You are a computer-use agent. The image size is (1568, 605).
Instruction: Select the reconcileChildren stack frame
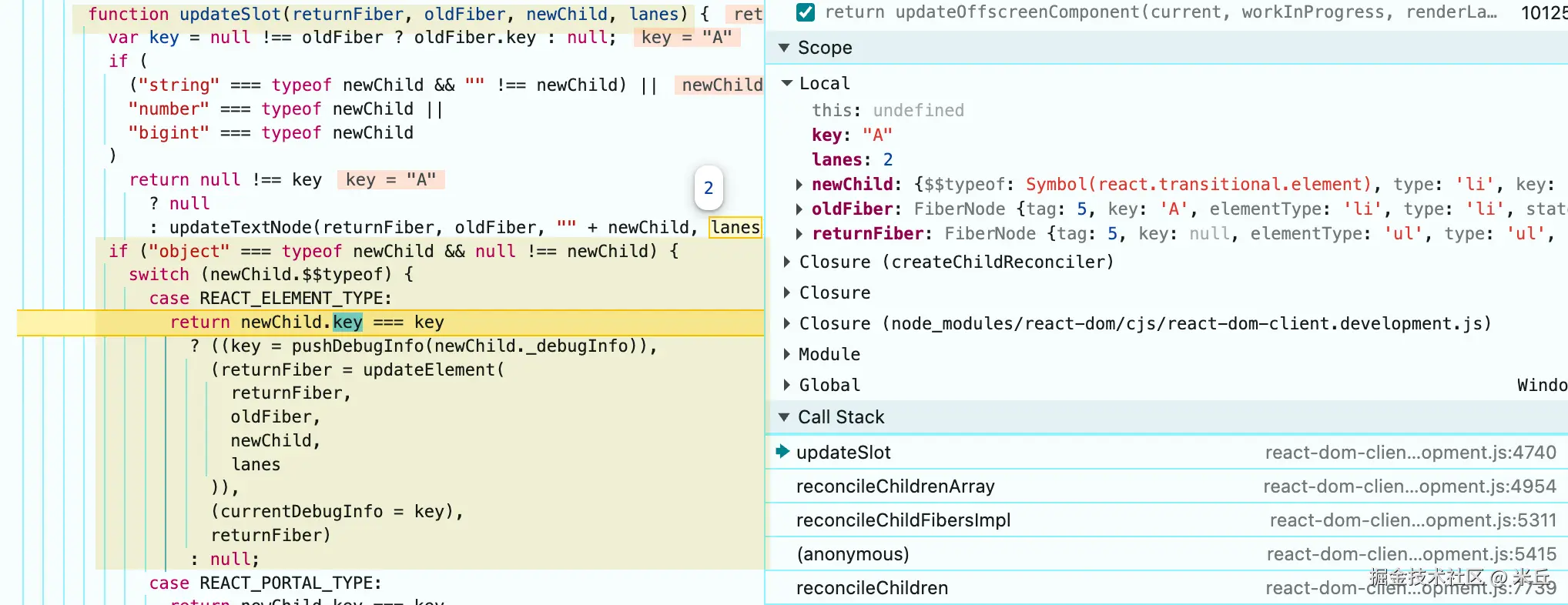[x=1168, y=588]
